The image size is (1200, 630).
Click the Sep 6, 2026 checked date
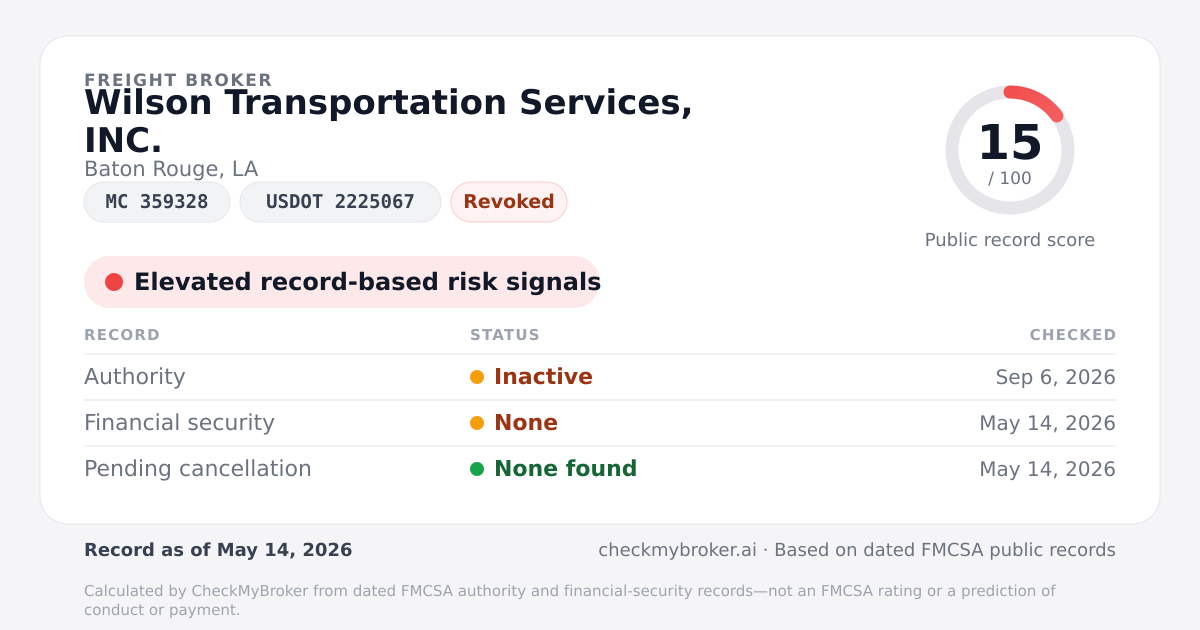tap(1056, 377)
